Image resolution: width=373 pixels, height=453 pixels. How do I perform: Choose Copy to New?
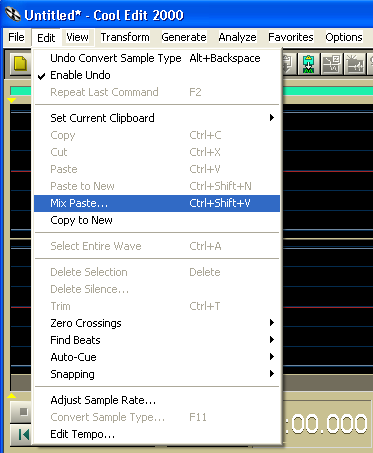pyautogui.click(x=157, y=220)
